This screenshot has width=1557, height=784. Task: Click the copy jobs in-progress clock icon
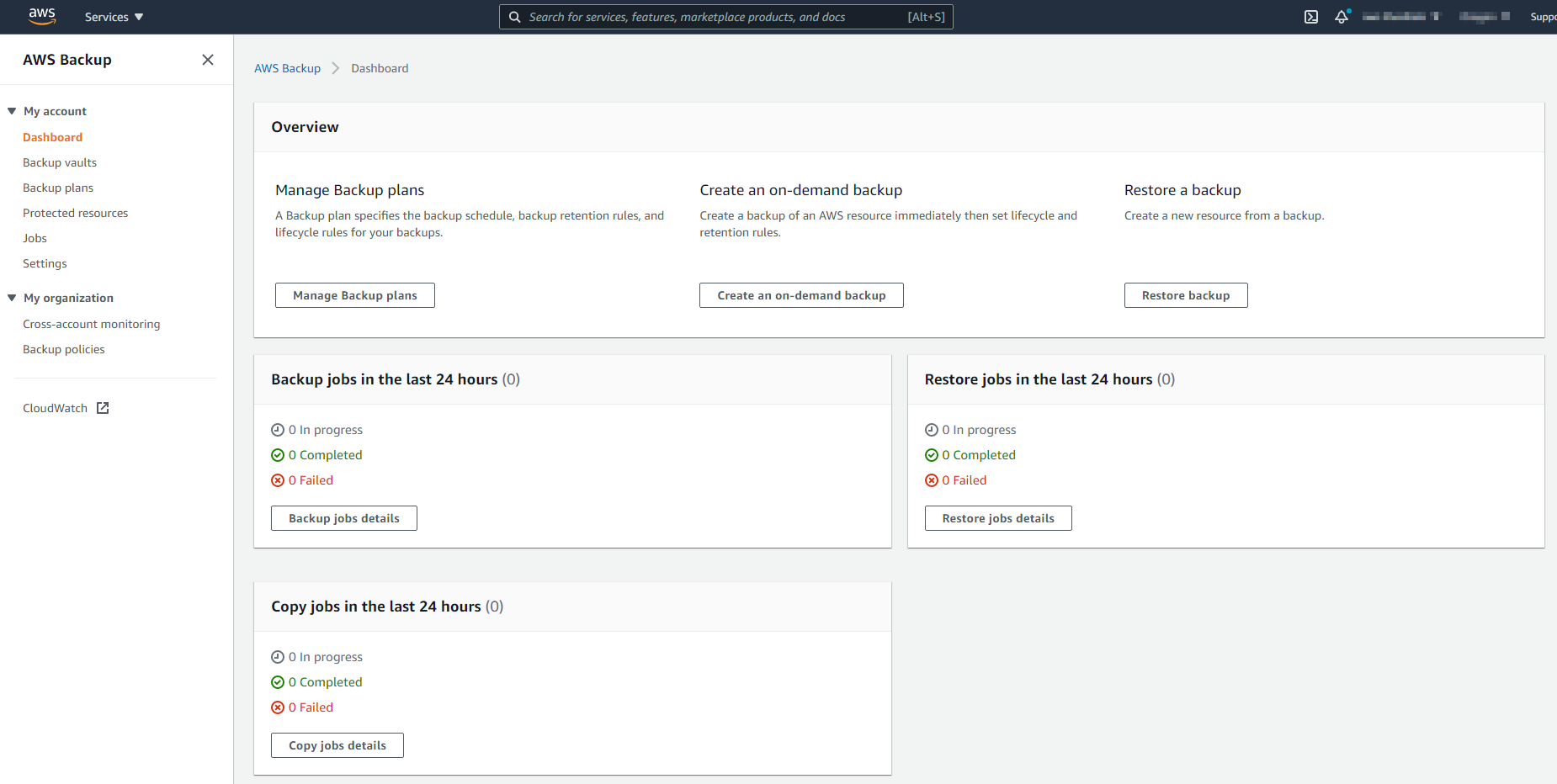(x=278, y=657)
